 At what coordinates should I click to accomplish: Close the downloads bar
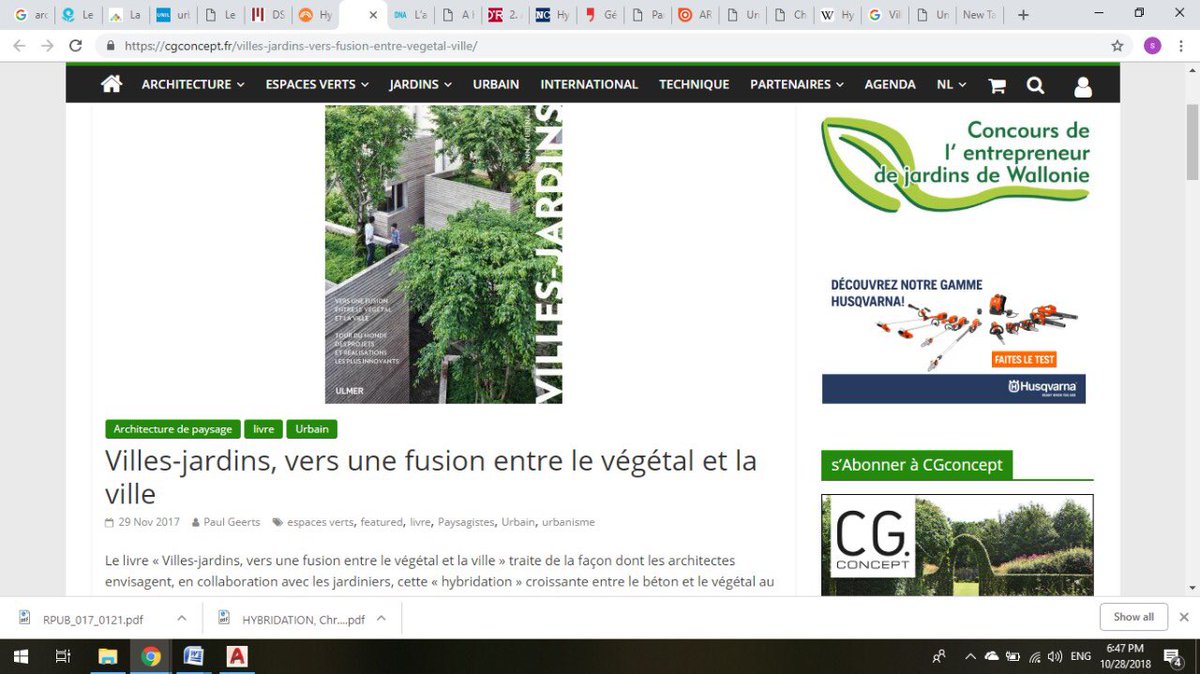click(x=1184, y=617)
